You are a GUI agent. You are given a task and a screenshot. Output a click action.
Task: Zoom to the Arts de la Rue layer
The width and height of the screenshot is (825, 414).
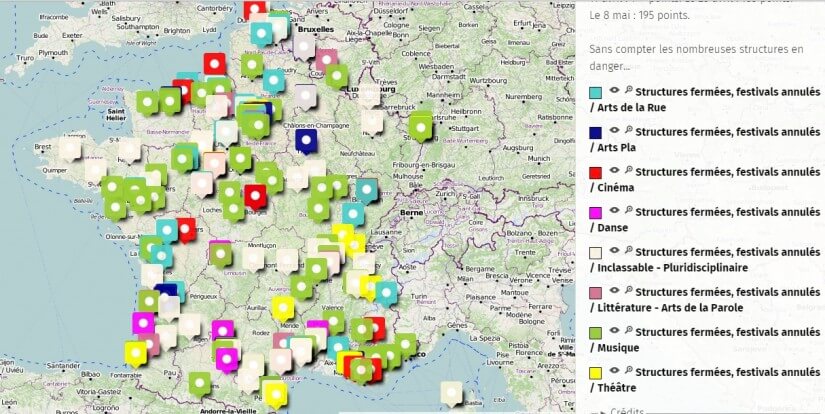click(x=628, y=90)
